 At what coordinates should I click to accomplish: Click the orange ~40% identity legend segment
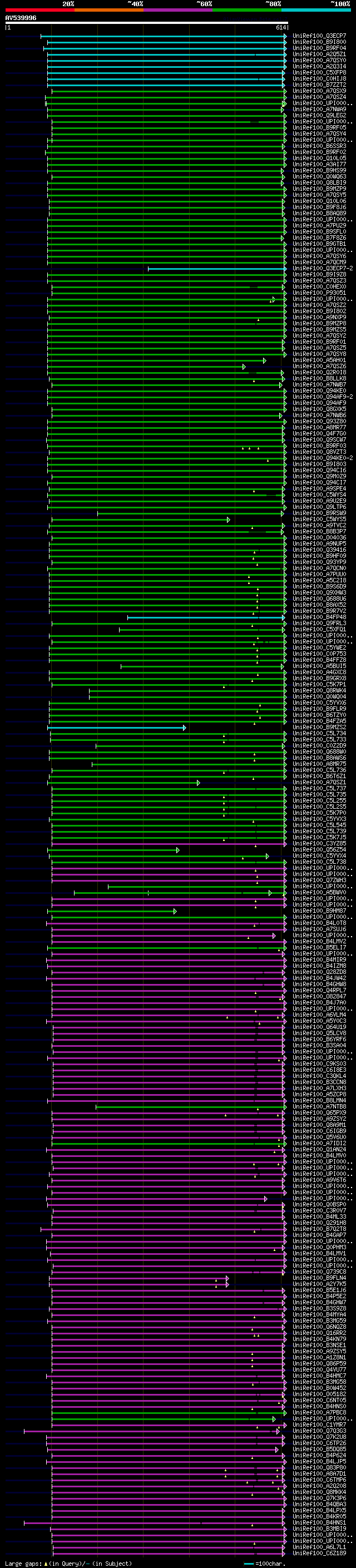pos(109,11)
